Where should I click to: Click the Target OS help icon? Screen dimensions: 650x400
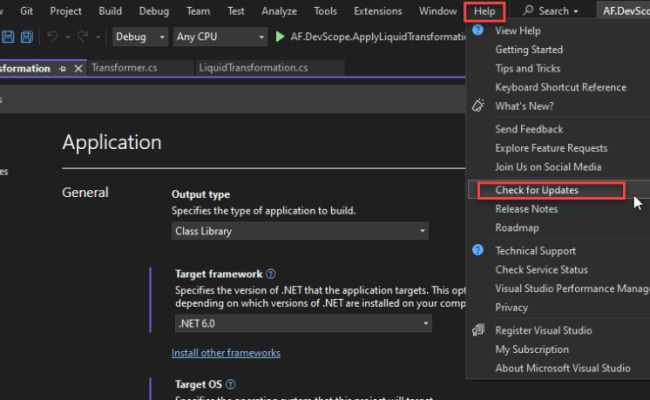230,385
